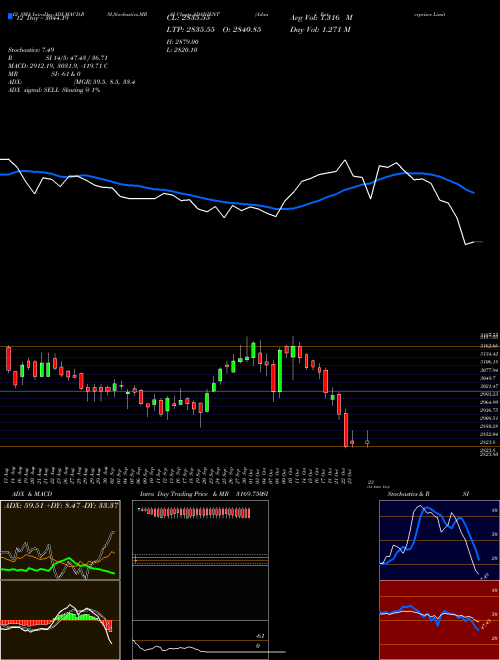500x660 pixels.
Task: Click the 'Avg Vol: 1.316 M' readout
Action: 321,18
